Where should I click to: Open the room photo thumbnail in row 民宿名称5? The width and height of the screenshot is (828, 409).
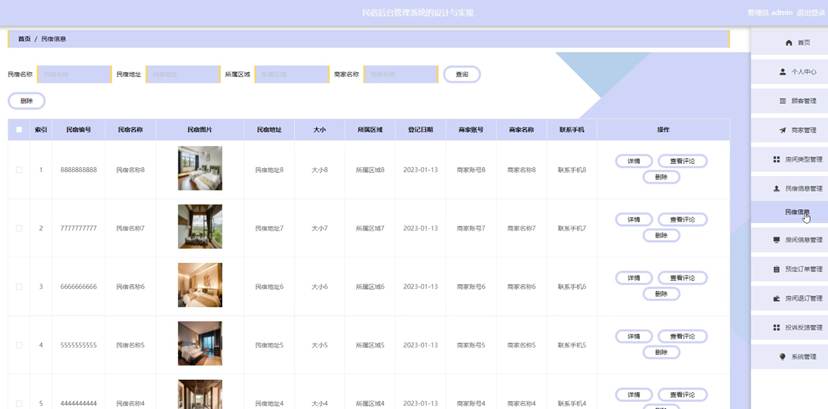[200, 344]
